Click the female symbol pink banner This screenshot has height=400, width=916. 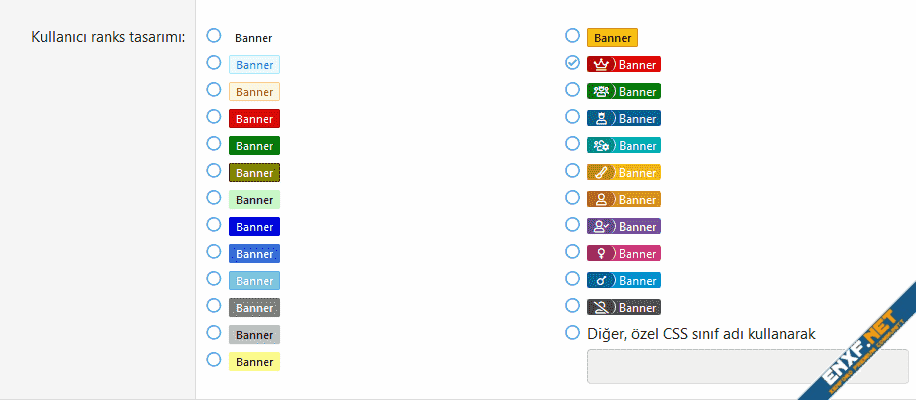[623, 253]
